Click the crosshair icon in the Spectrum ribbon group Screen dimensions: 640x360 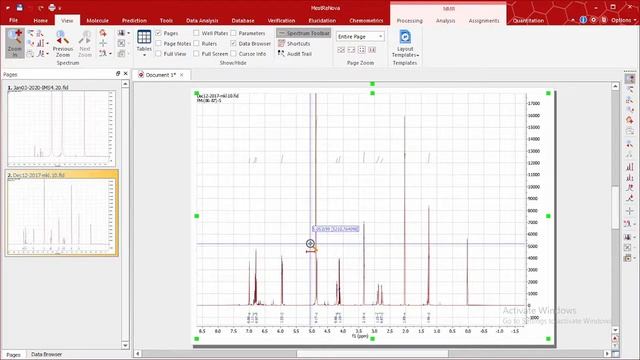pos(103,43)
